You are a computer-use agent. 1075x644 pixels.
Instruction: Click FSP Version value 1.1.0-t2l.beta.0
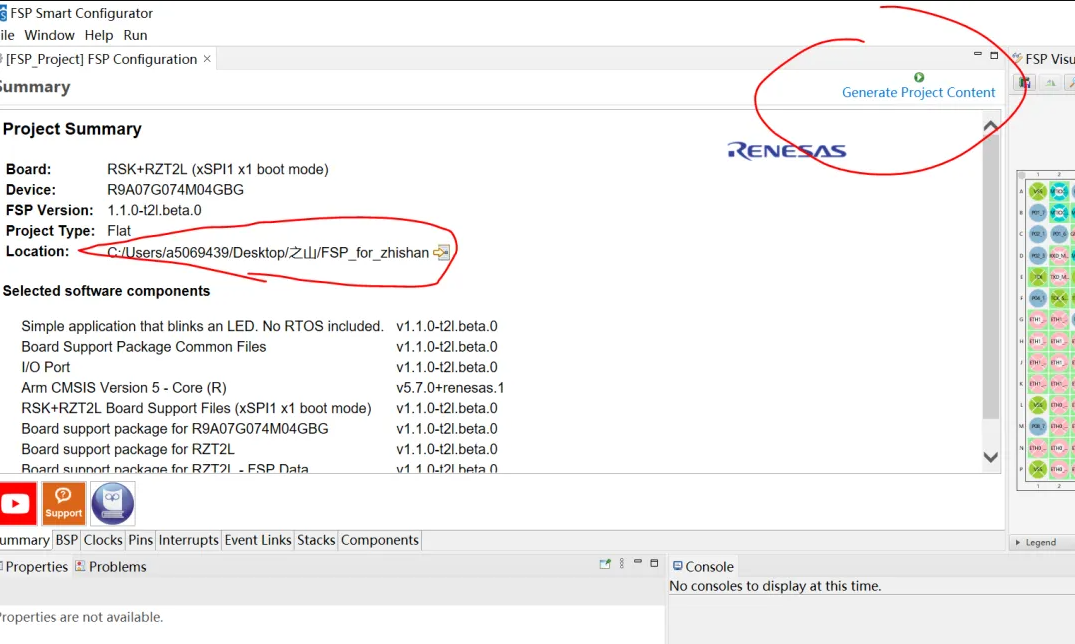click(x=154, y=211)
